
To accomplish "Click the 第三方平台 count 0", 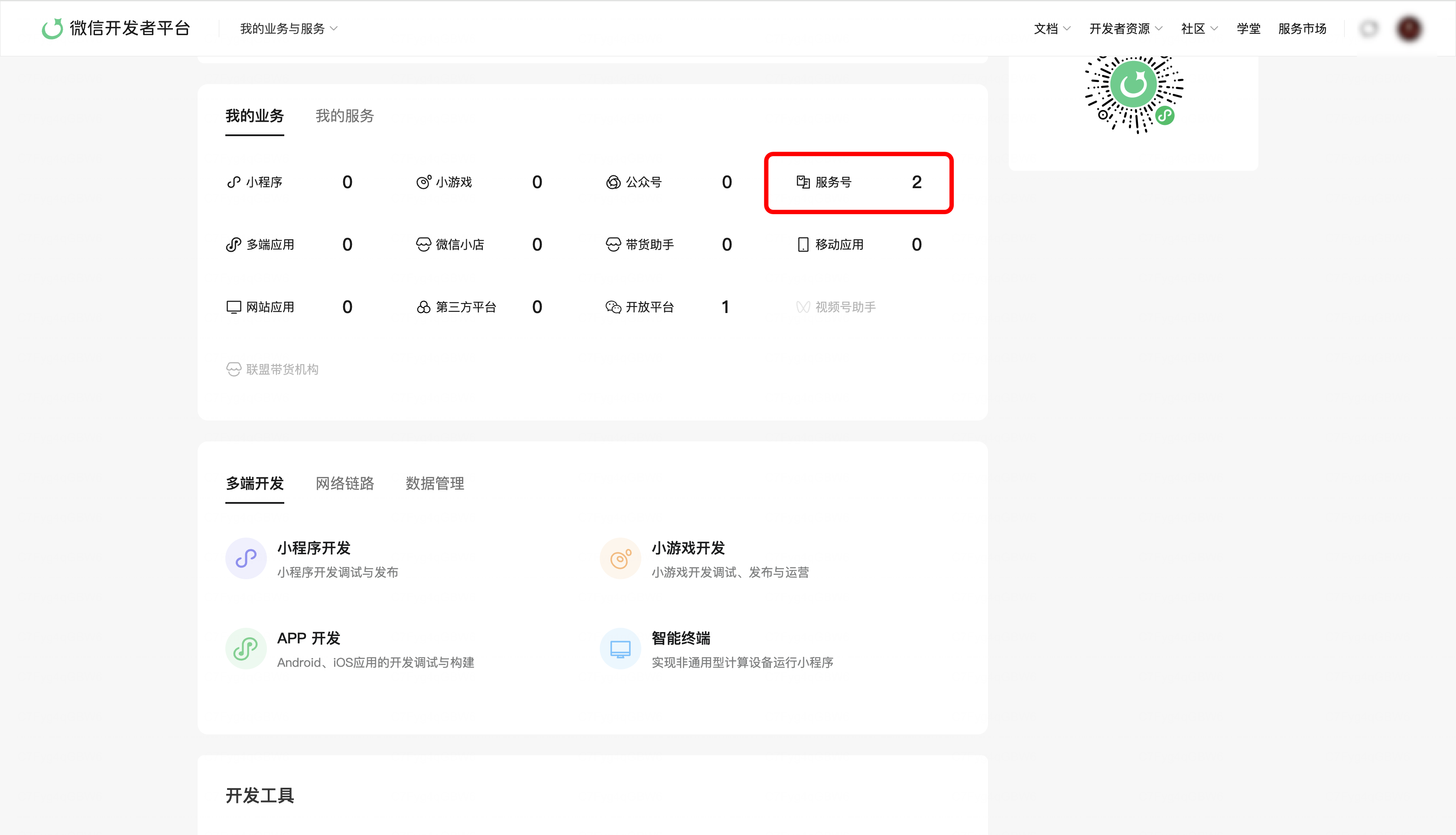I will click(x=537, y=307).
